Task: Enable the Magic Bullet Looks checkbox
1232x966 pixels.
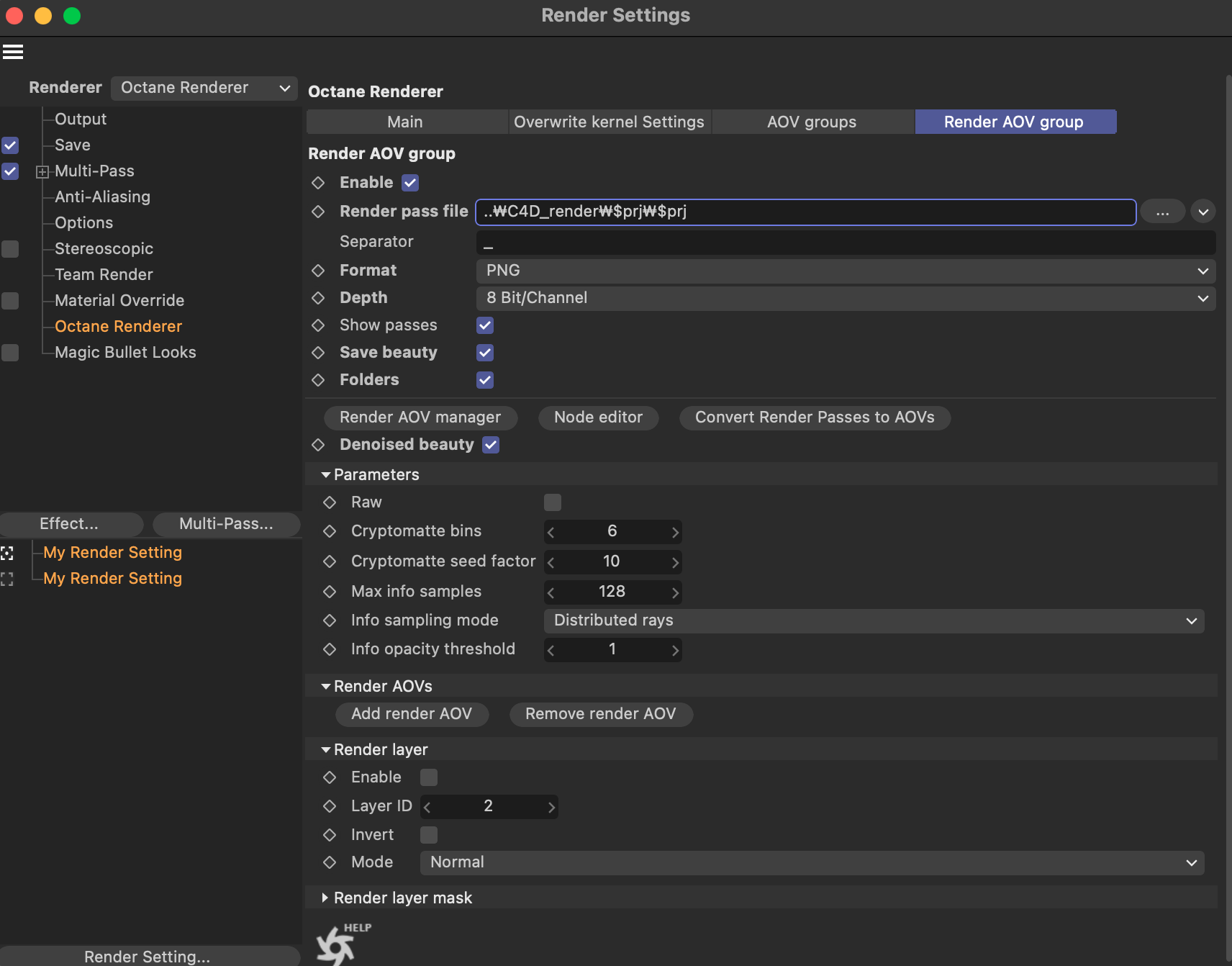Action: [x=10, y=353]
